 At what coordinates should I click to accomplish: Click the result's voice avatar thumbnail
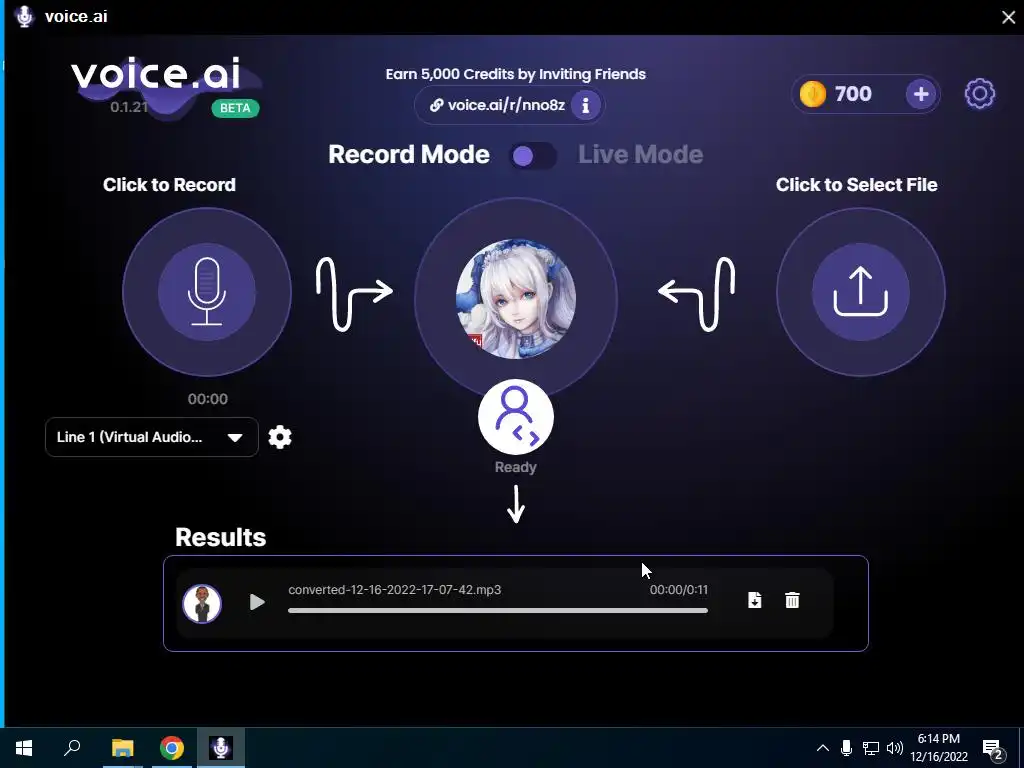coord(202,603)
